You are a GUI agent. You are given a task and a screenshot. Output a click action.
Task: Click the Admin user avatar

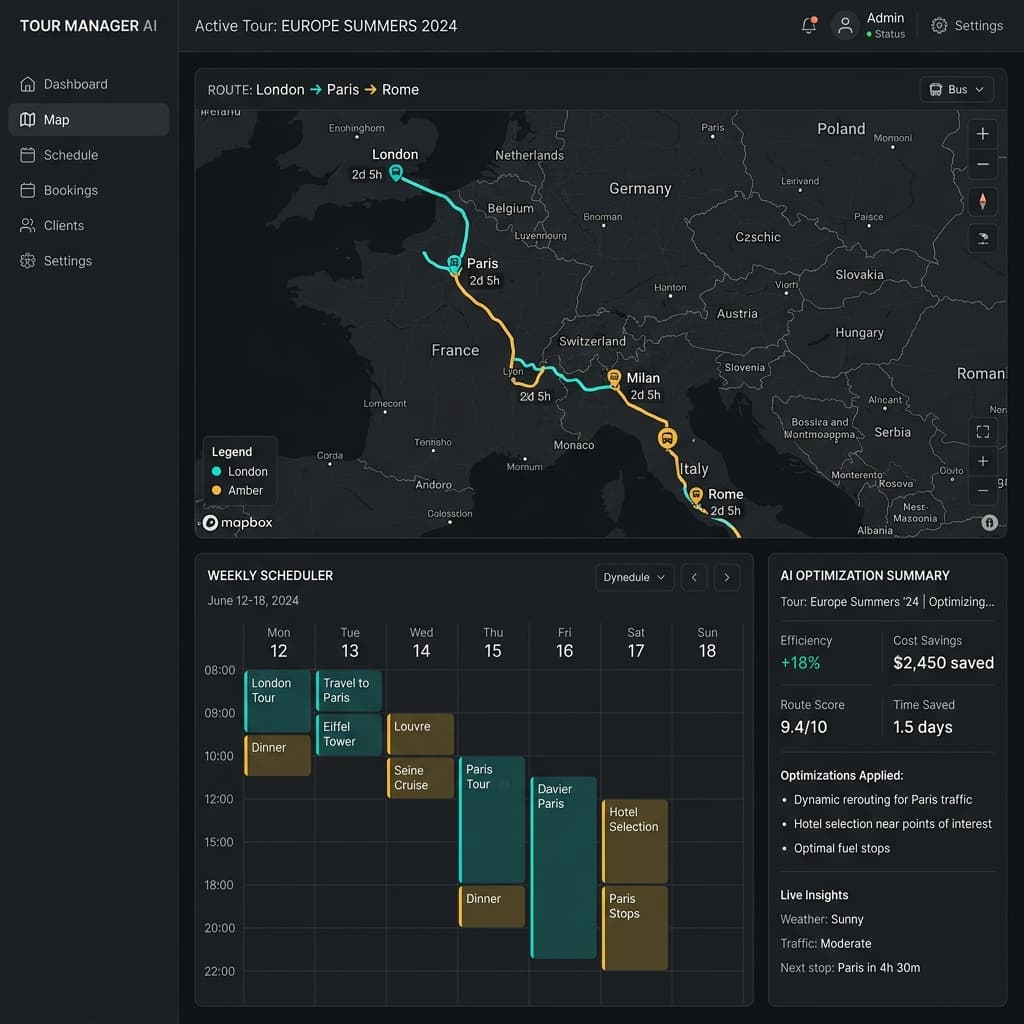click(844, 25)
